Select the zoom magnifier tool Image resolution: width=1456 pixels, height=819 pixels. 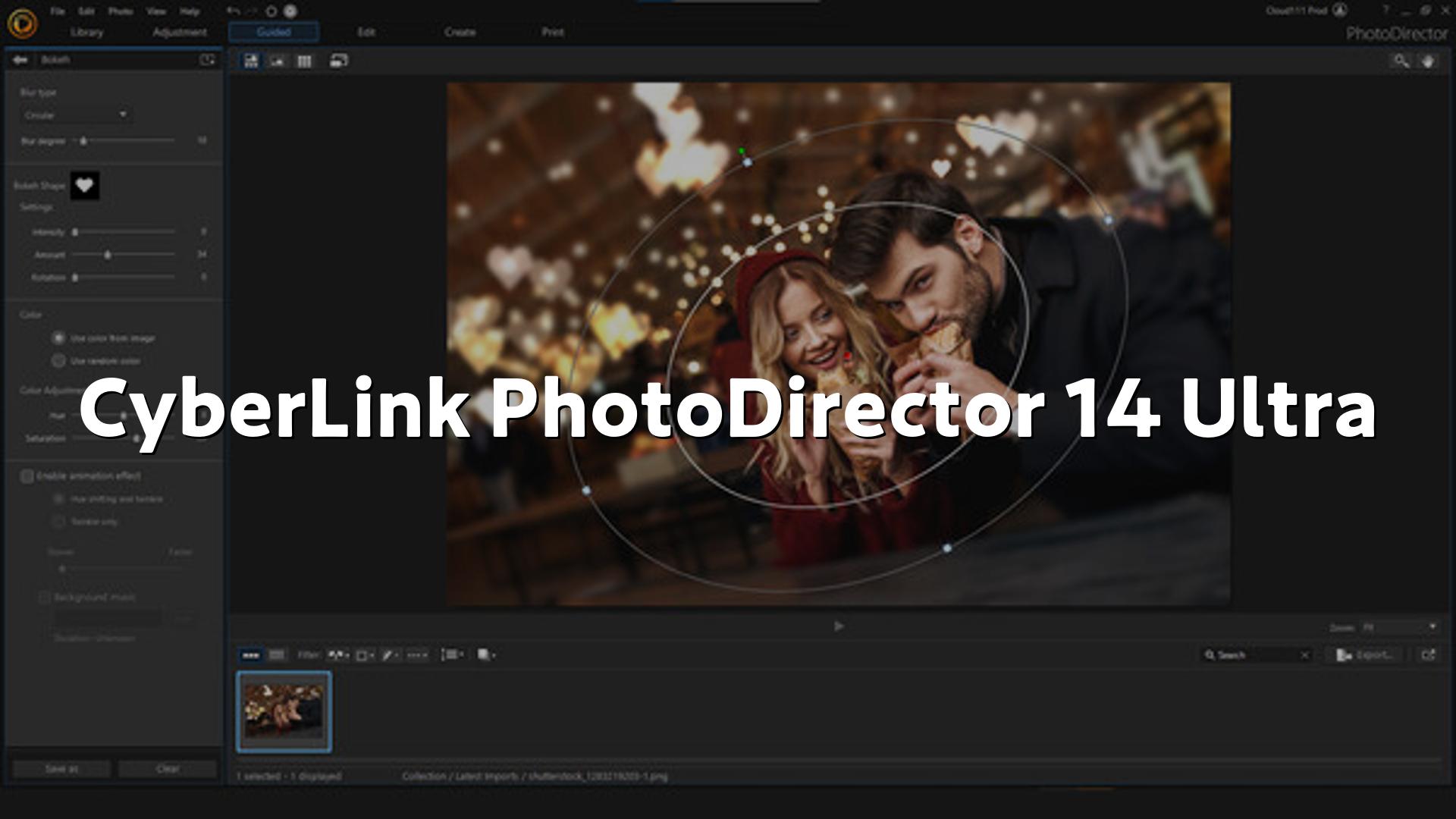1401,61
